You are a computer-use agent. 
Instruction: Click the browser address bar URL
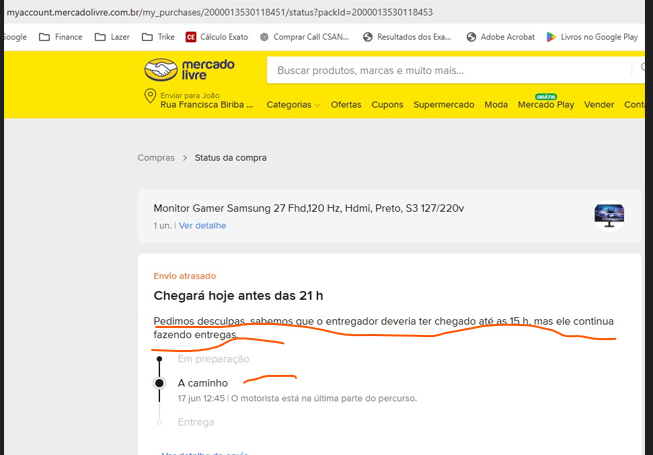pyautogui.click(x=219, y=12)
